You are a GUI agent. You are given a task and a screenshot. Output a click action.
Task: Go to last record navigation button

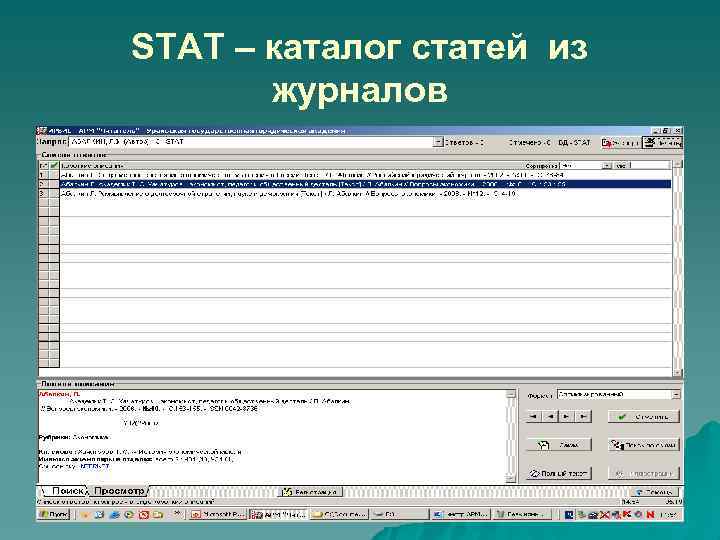(x=583, y=416)
